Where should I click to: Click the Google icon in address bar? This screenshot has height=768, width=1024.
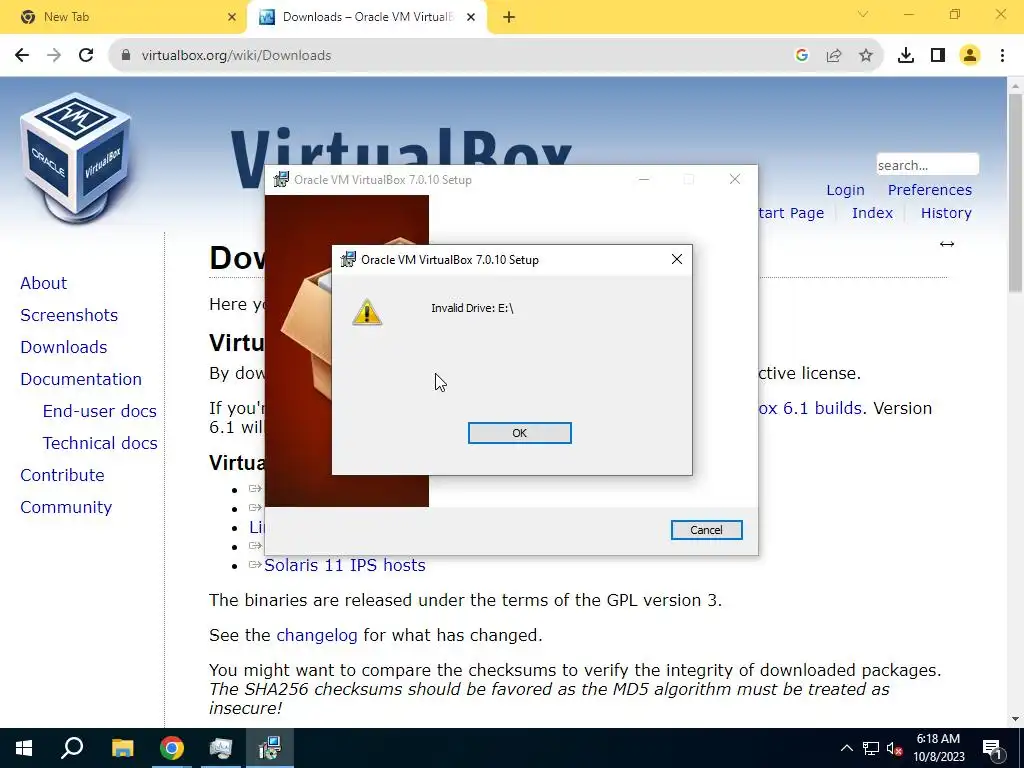(x=801, y=56)
